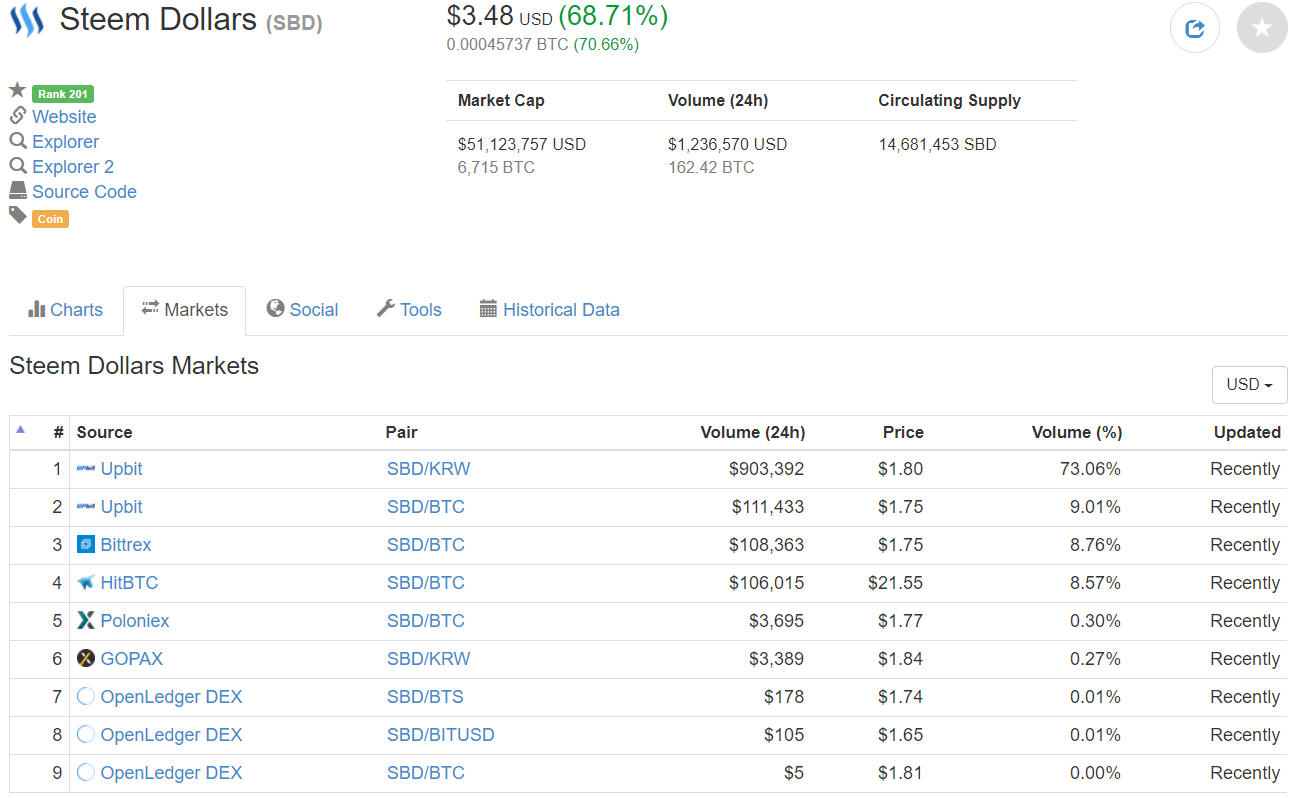Sort by the Volume (24h) column header
The image size is (1293, 798).
click(753, 432)
